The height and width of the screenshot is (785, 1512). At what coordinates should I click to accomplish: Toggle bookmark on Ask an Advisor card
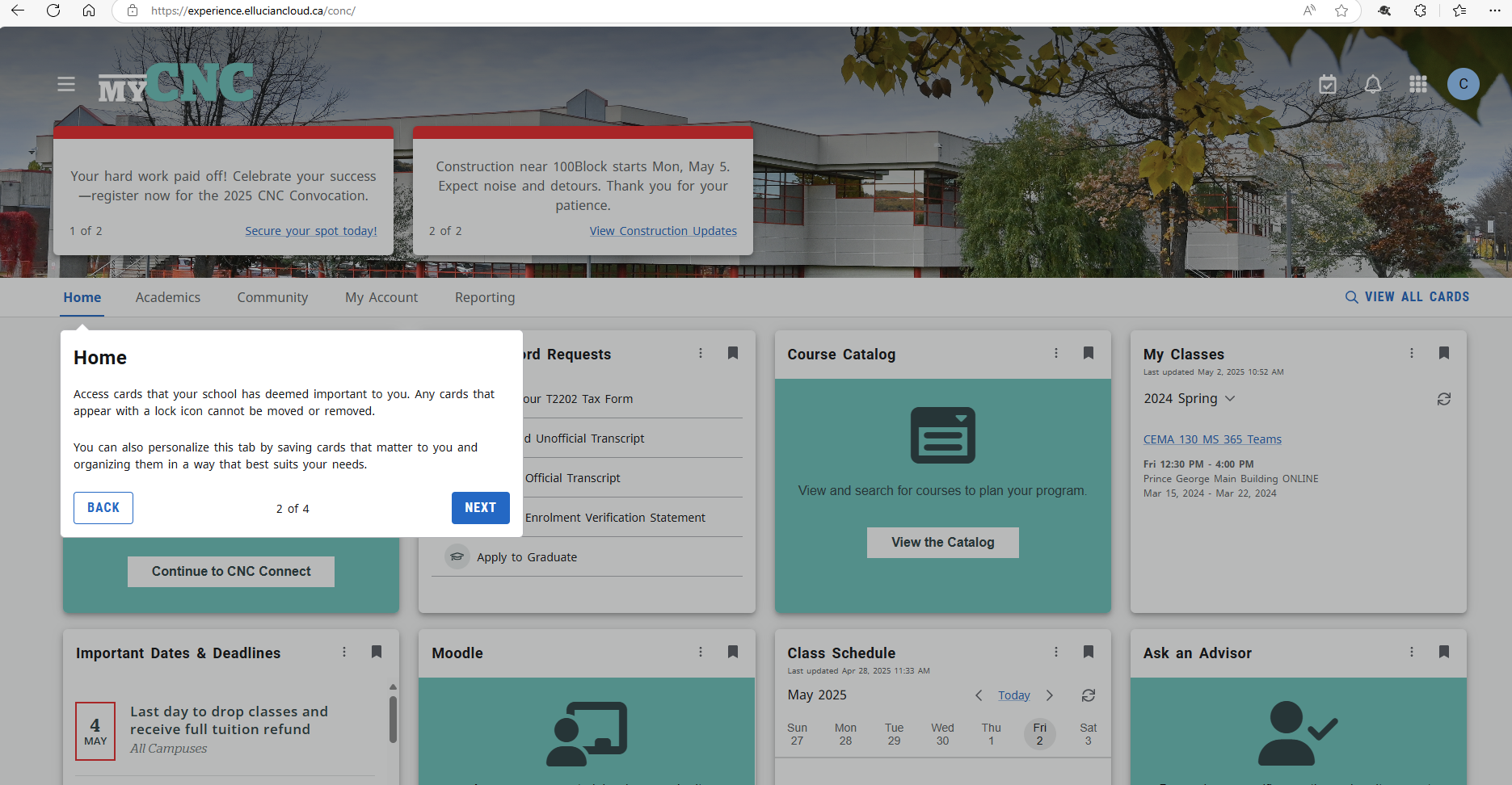tap(1443, 652)
